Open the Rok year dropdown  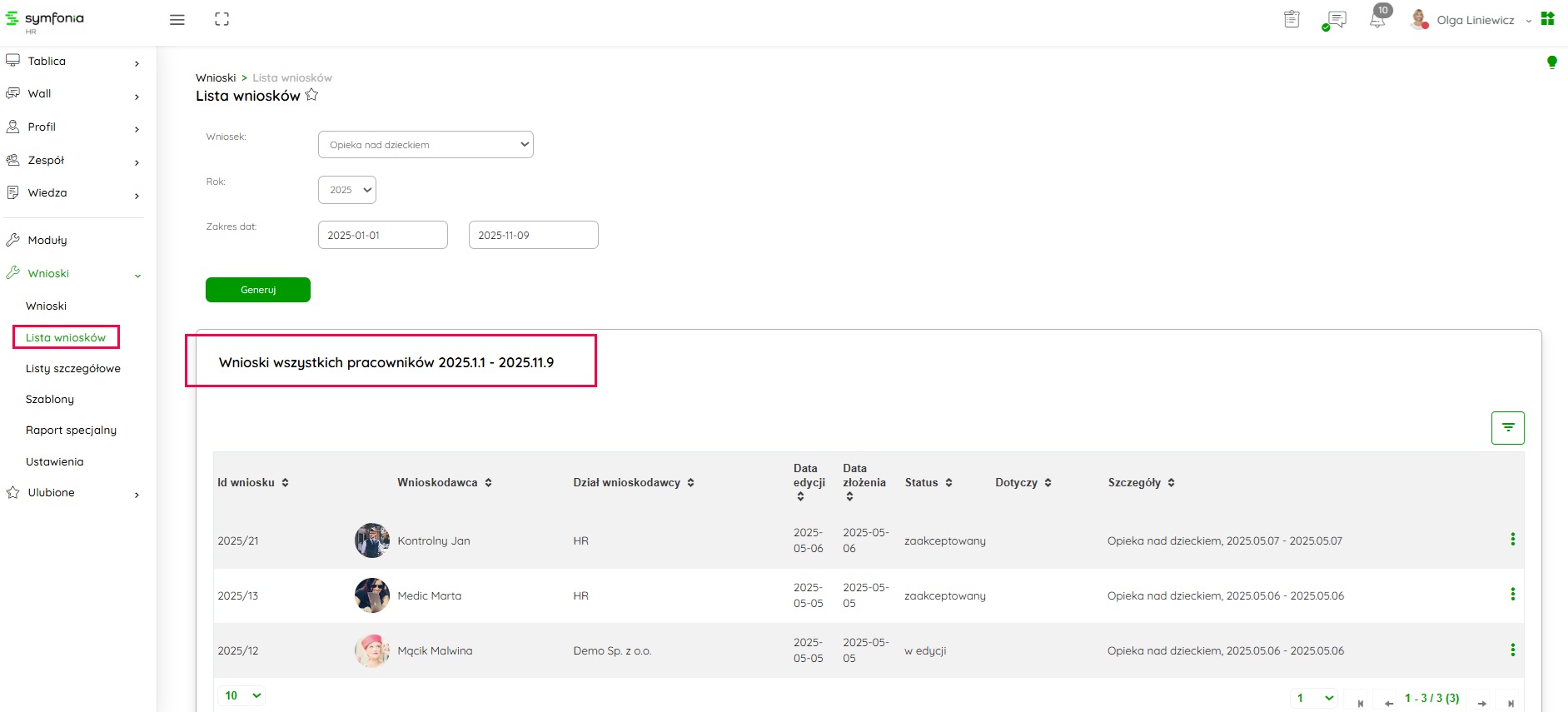click(347, 190)
